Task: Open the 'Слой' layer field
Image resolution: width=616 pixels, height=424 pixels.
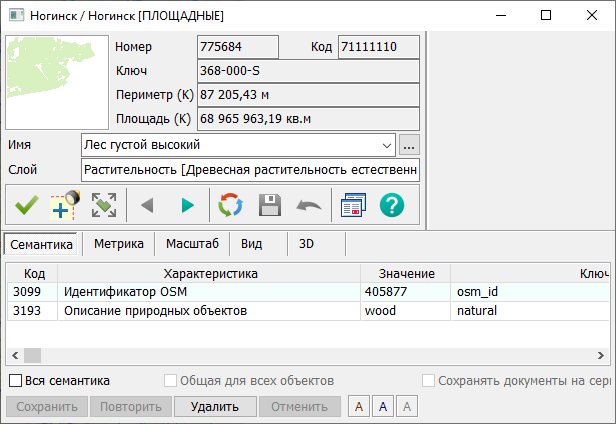Action: 250,170
